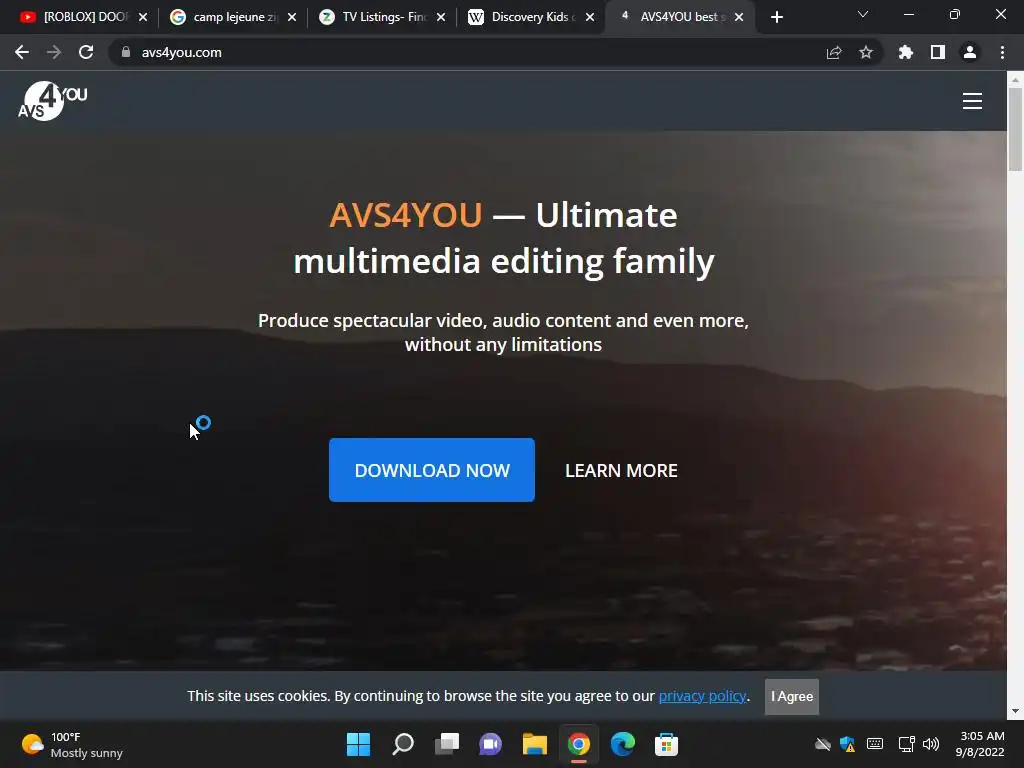Image resolution: width=1024 pixels, height=768 pixels.
Task: Close the camp lejeune tab
Action: click(292, 17)
